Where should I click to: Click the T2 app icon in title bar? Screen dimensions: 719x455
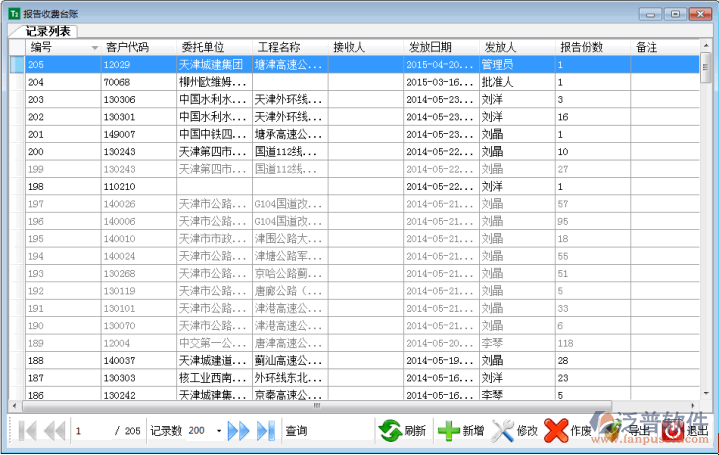14,13
